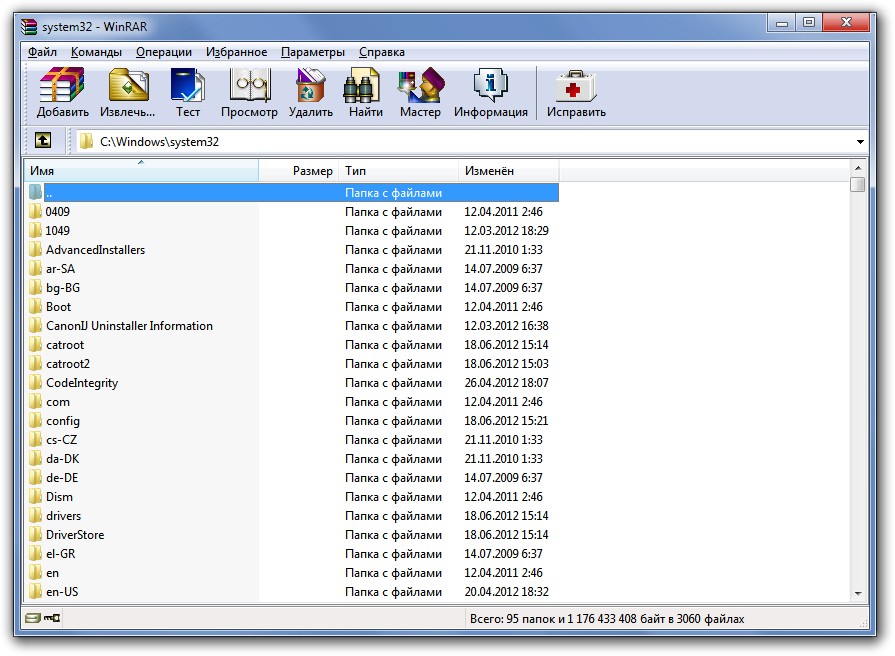Open the Файл menu
Image resolution: width=895 pixels, height=656 pixels.
pos(42,52)
